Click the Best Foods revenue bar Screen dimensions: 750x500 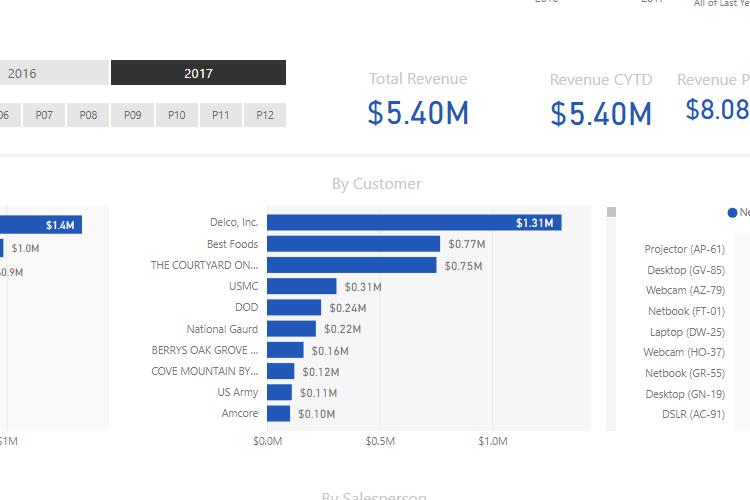pyautogui.click(x=353, y=244)
